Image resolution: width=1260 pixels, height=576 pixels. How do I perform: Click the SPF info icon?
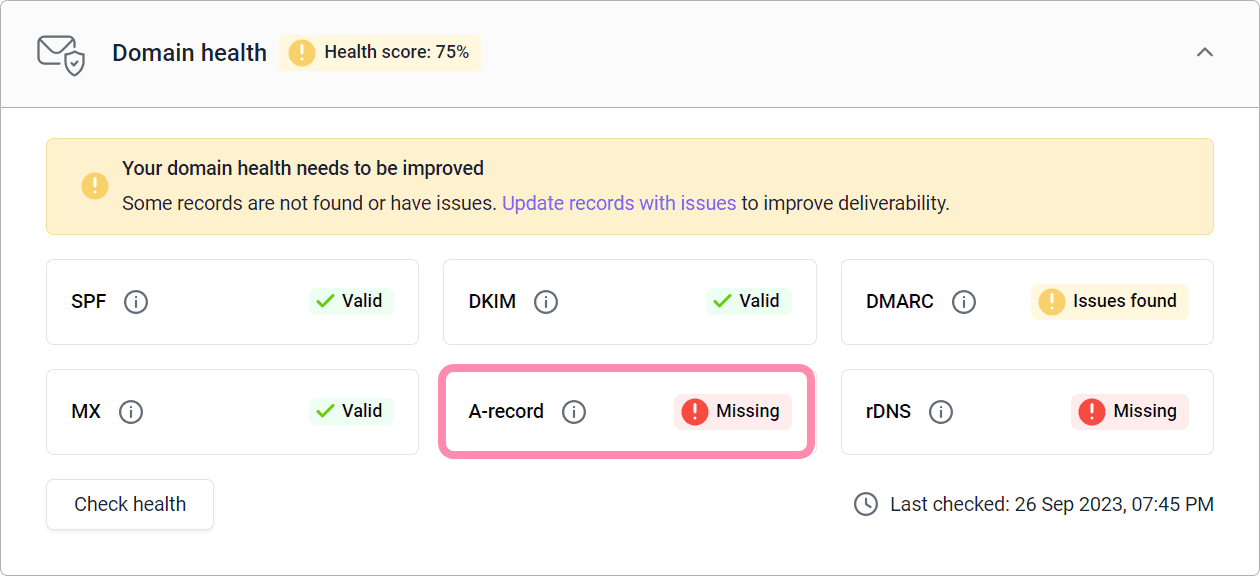136,301
